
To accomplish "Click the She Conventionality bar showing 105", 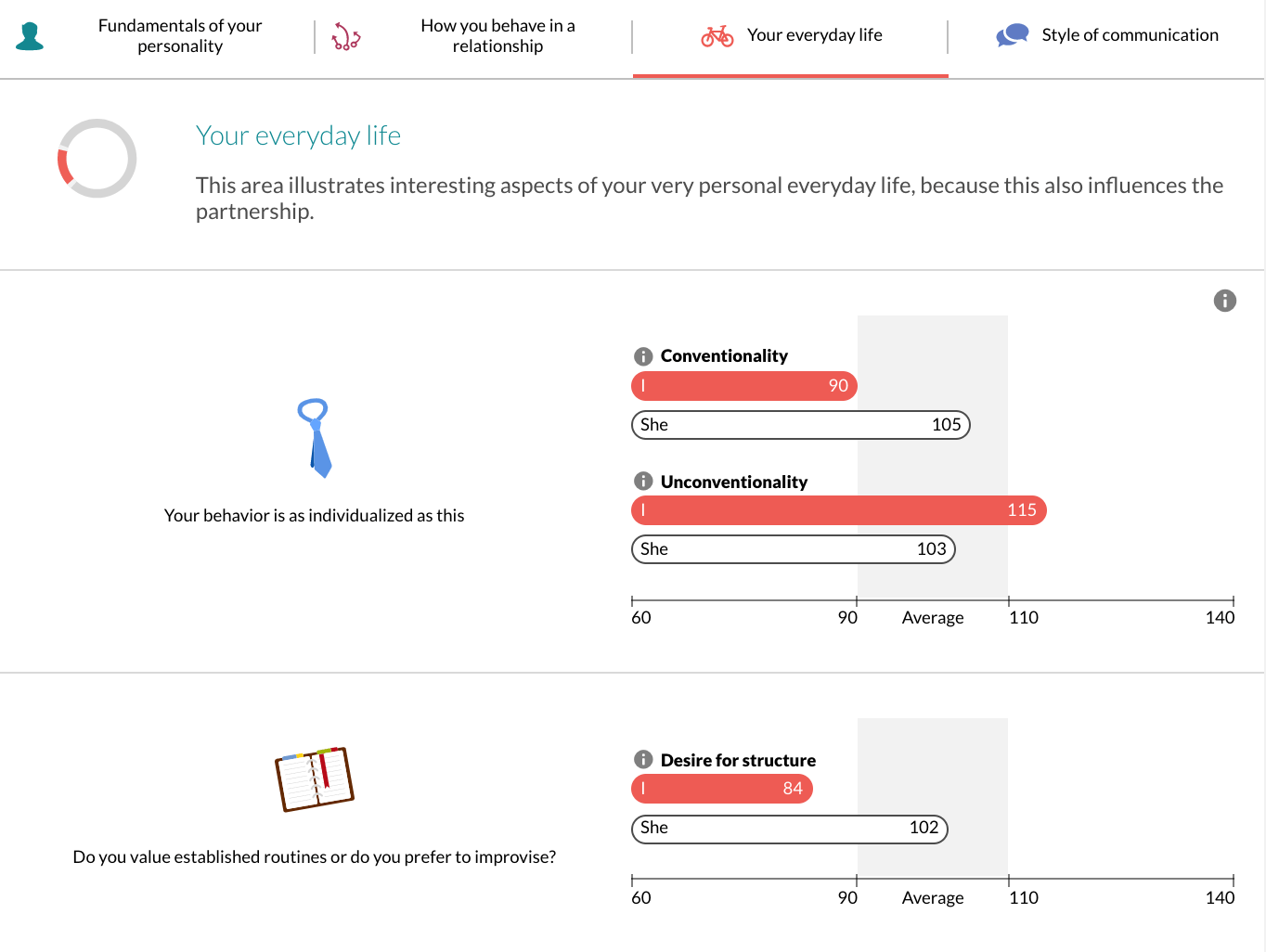I will click(800, 425).
